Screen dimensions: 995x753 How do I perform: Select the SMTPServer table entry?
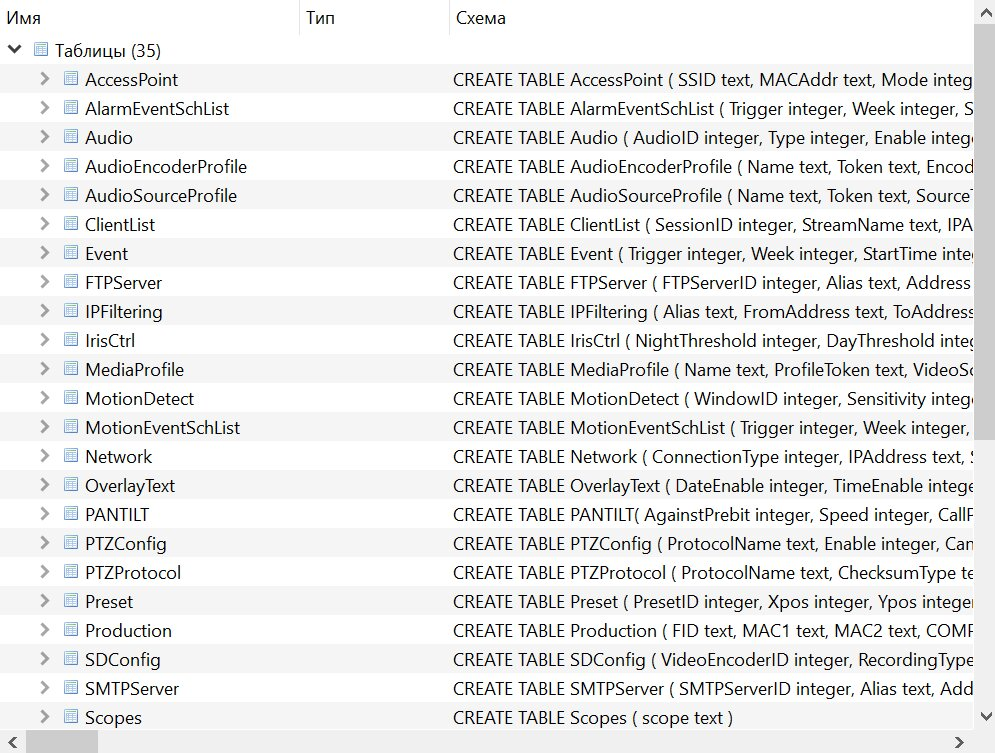click(x=486, y=688)
